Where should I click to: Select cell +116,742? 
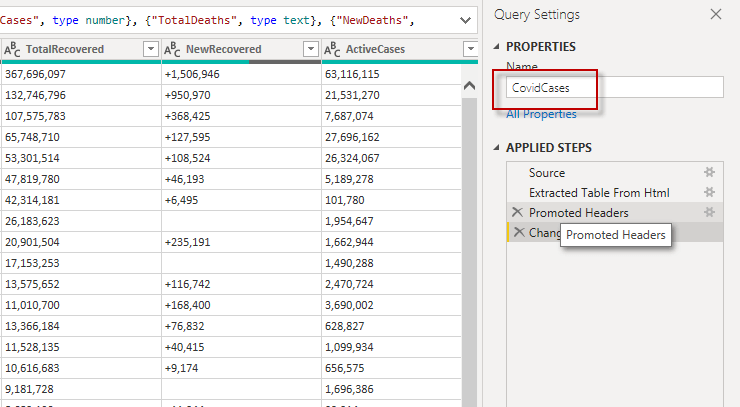pyautogui.click(x=241, y=284)
